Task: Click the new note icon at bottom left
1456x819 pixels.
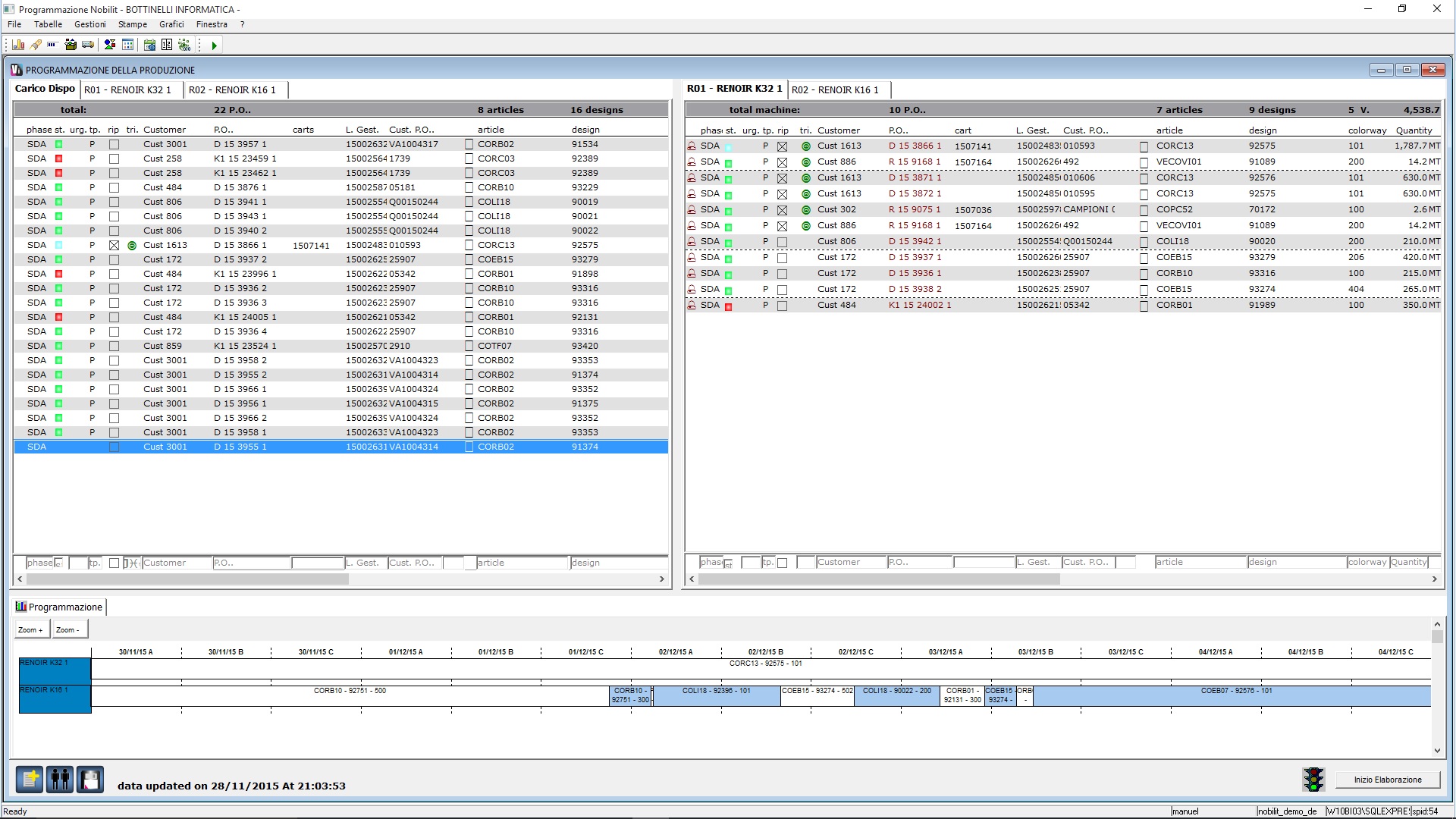Action: coord(30,779)
